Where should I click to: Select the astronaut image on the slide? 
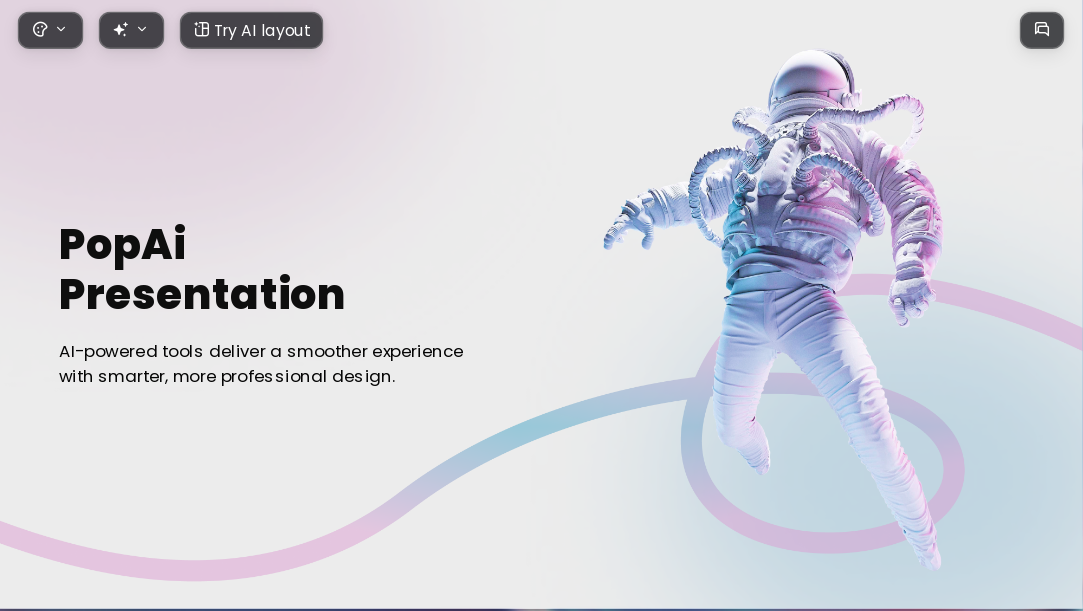point(774,309)
